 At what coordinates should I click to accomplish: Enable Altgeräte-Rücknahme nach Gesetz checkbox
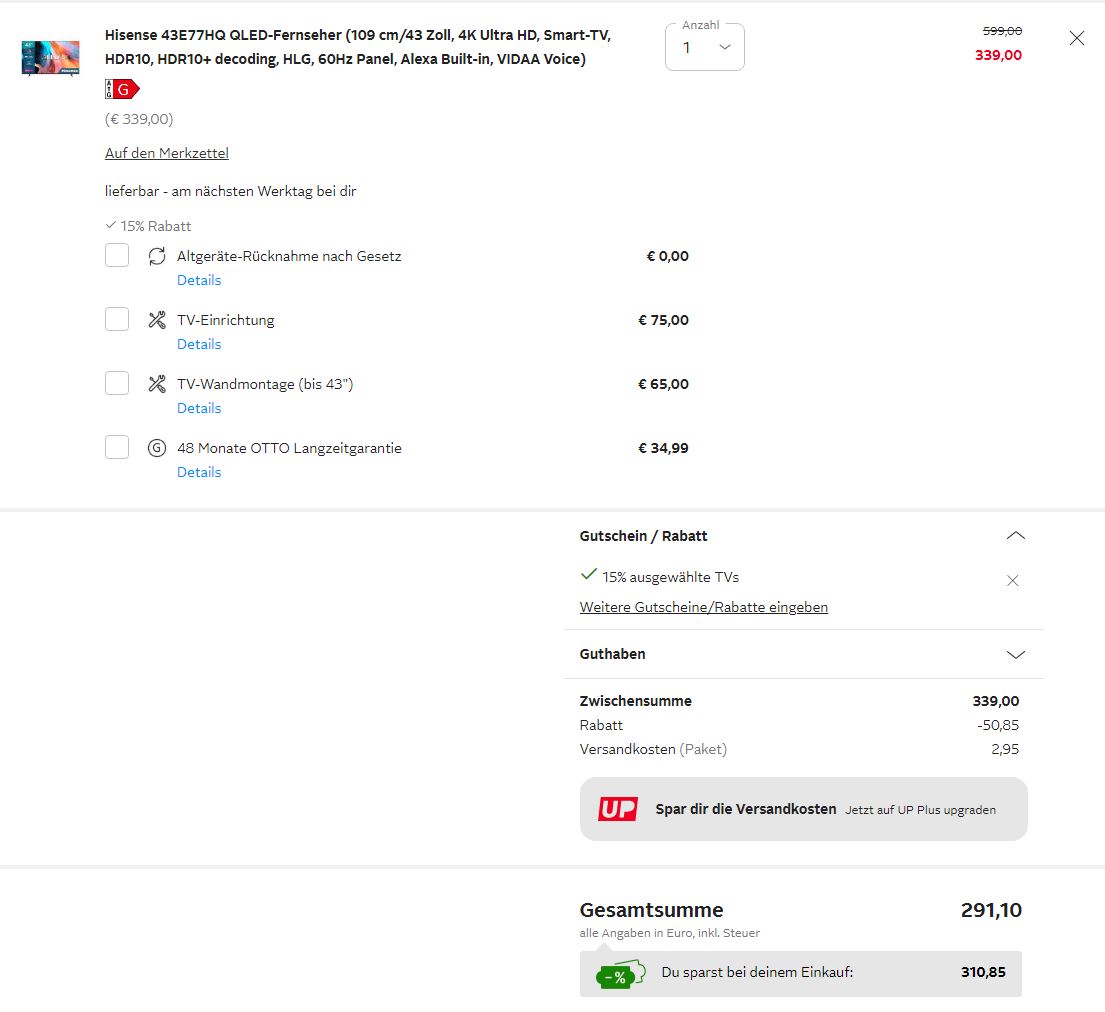(x=117, y=256)
